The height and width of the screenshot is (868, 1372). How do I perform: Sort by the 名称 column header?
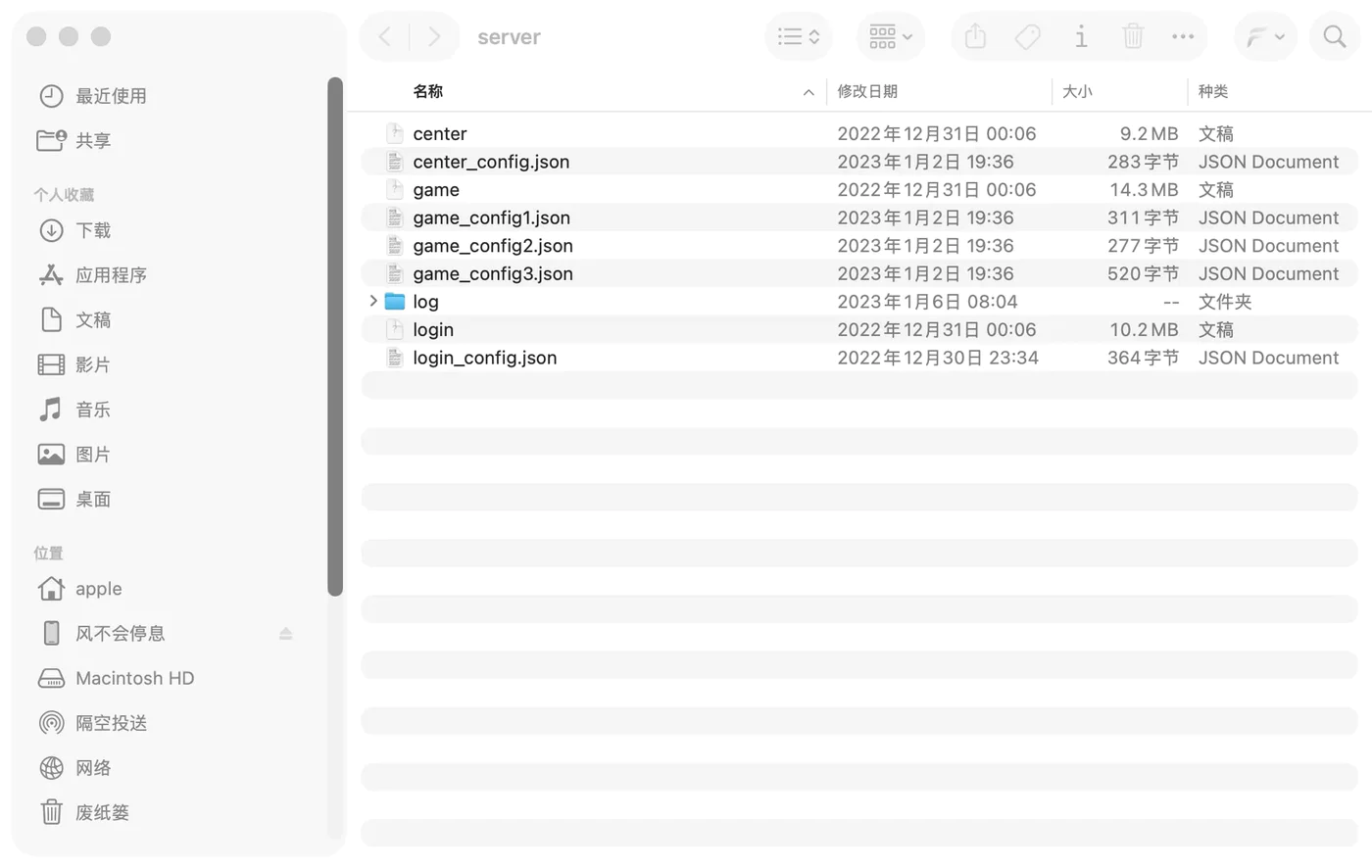pyautogui.click(x=428, y=91)
